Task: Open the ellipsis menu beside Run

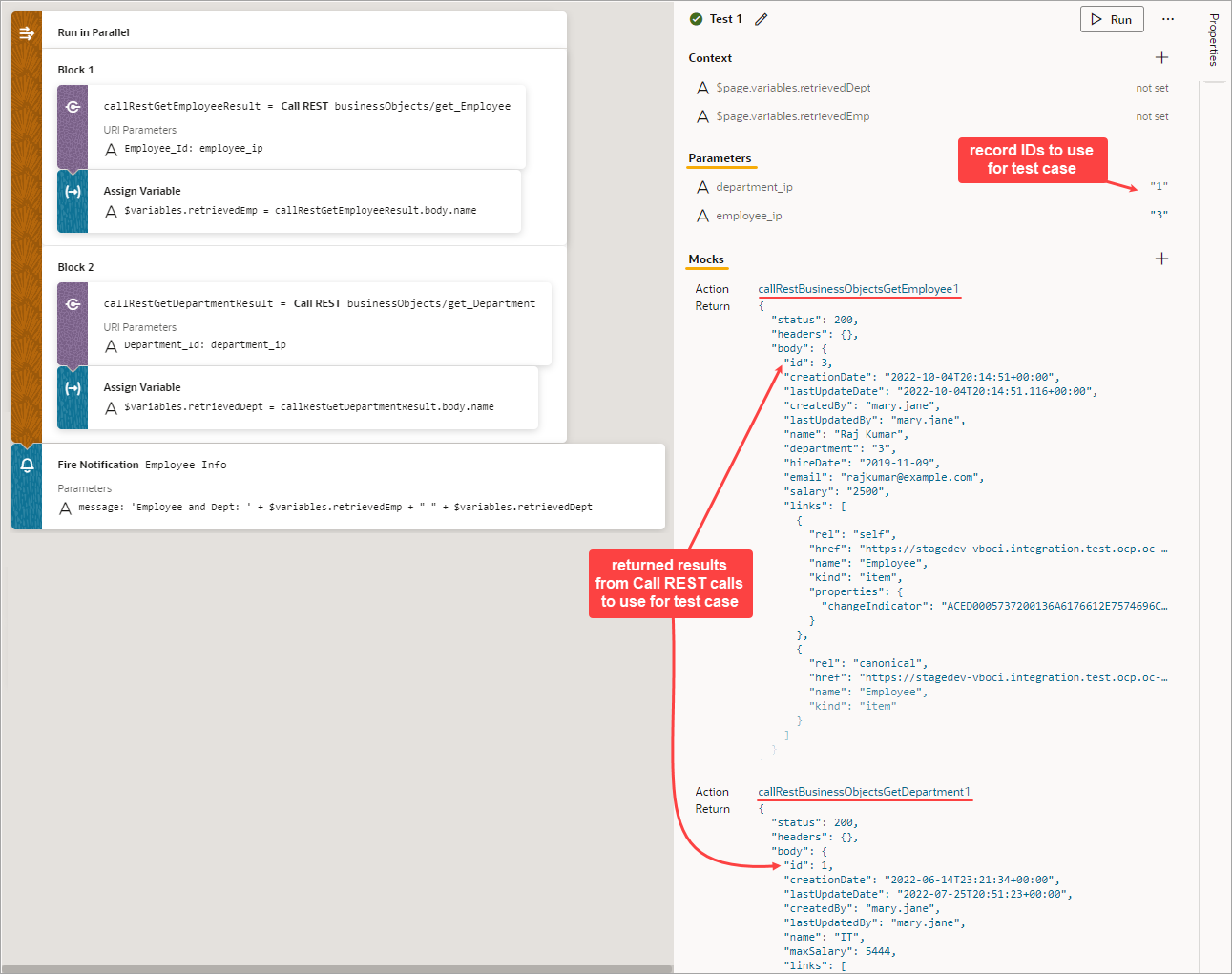Action: [1168, 18]
